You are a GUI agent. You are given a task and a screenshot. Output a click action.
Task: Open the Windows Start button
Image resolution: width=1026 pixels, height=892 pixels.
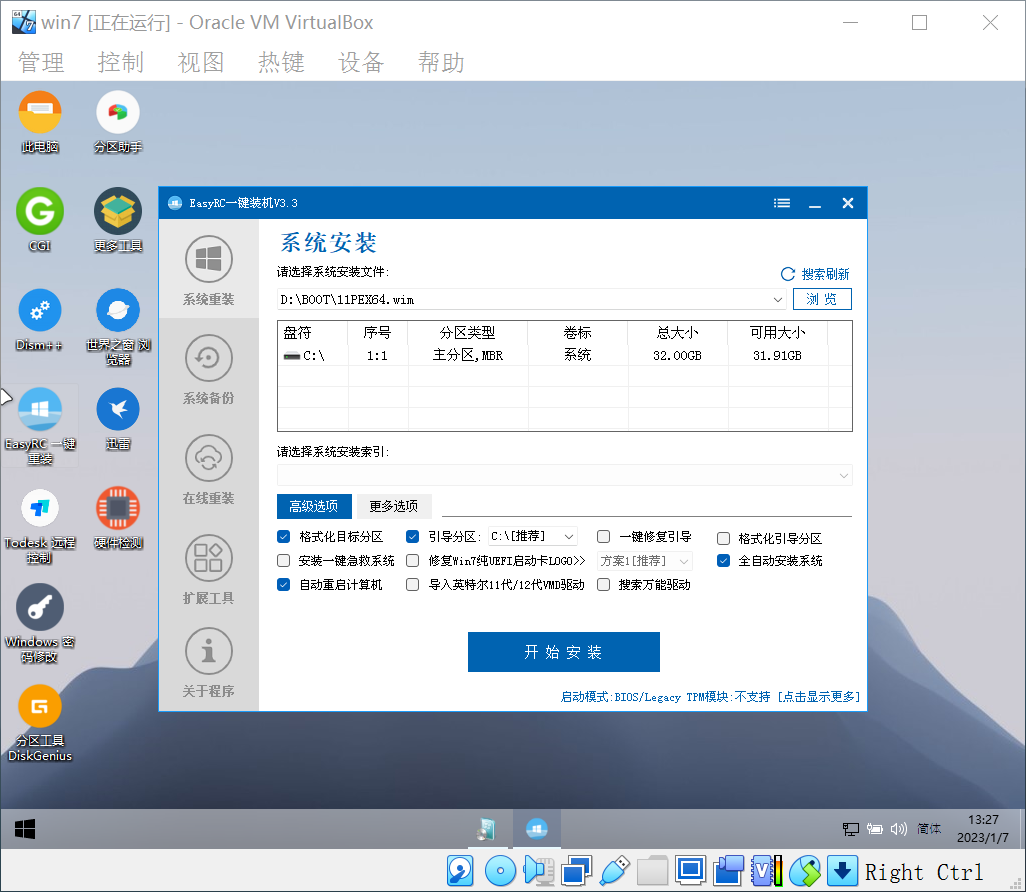pyautogui.click(x=25, y=829)
